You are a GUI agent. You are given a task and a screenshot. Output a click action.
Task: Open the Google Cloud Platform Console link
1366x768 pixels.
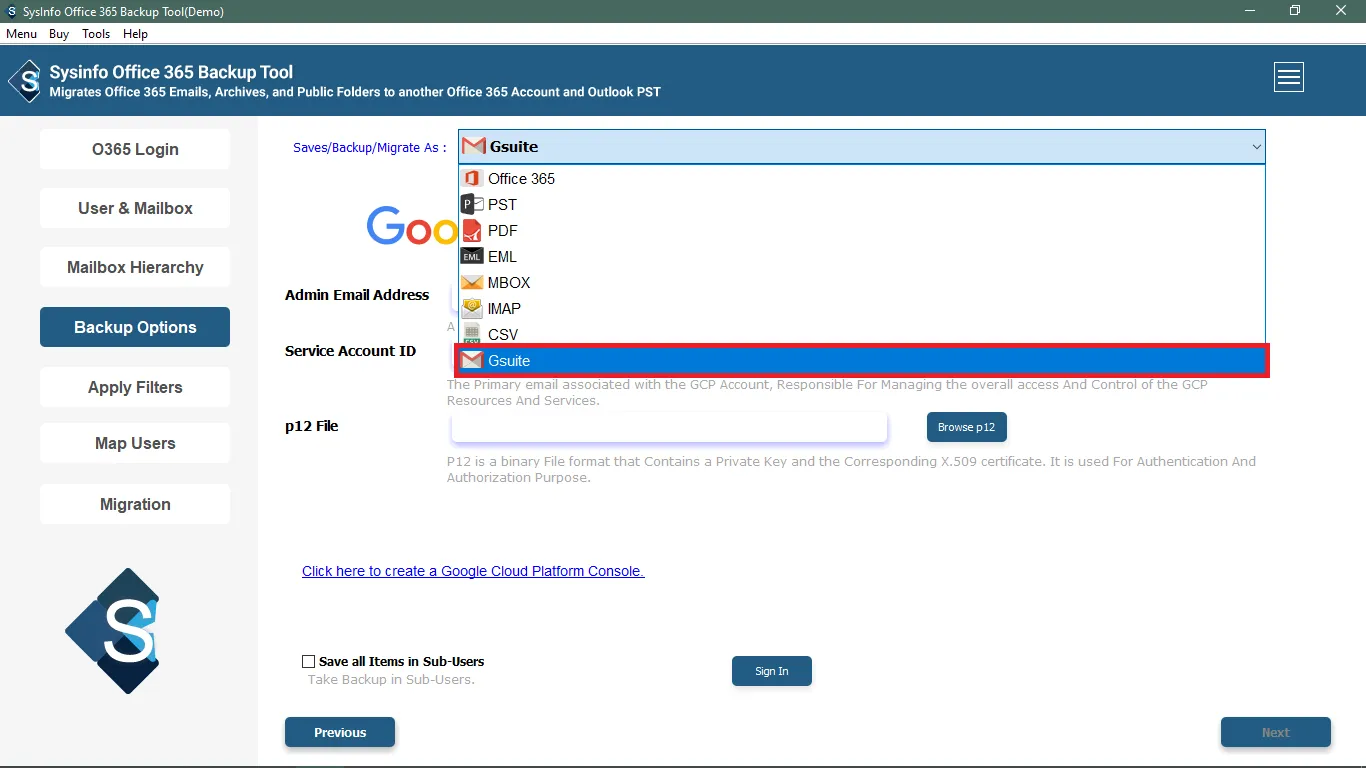click(473, 571)
